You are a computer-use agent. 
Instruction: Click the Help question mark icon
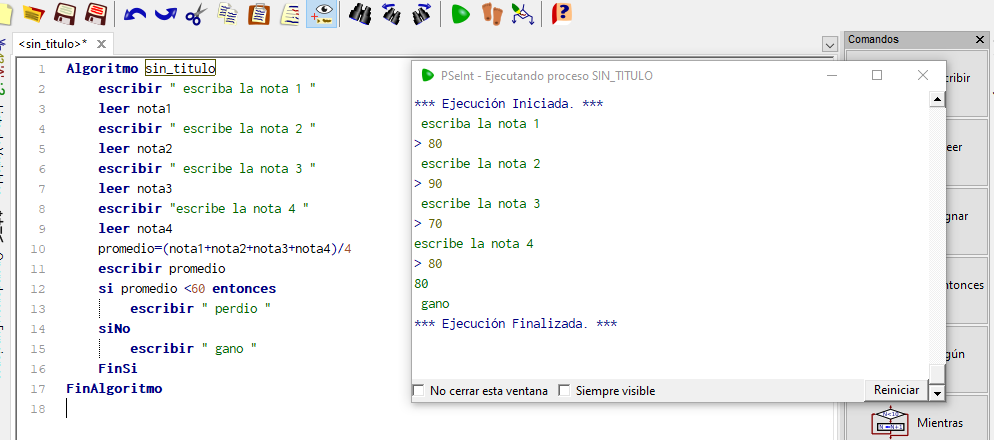(x=562, y=14)
